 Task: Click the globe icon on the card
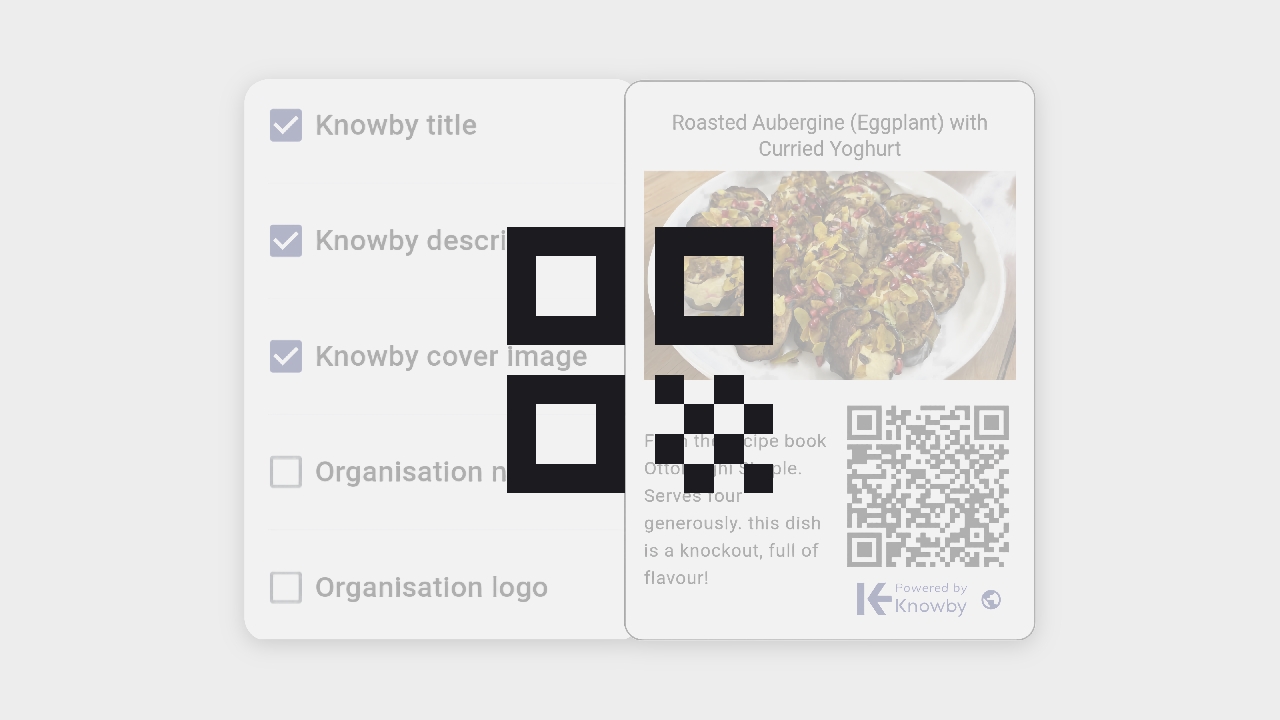coord(991,599)
